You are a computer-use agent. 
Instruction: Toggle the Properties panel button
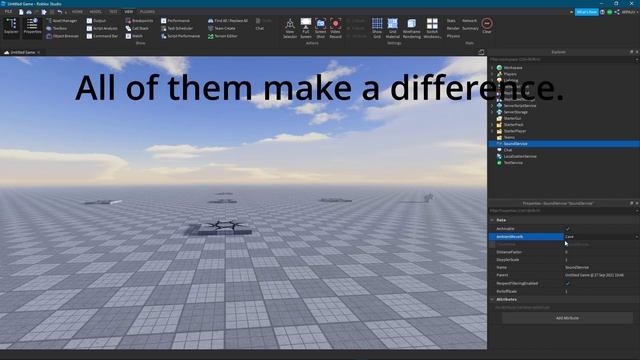coord(32,28)
